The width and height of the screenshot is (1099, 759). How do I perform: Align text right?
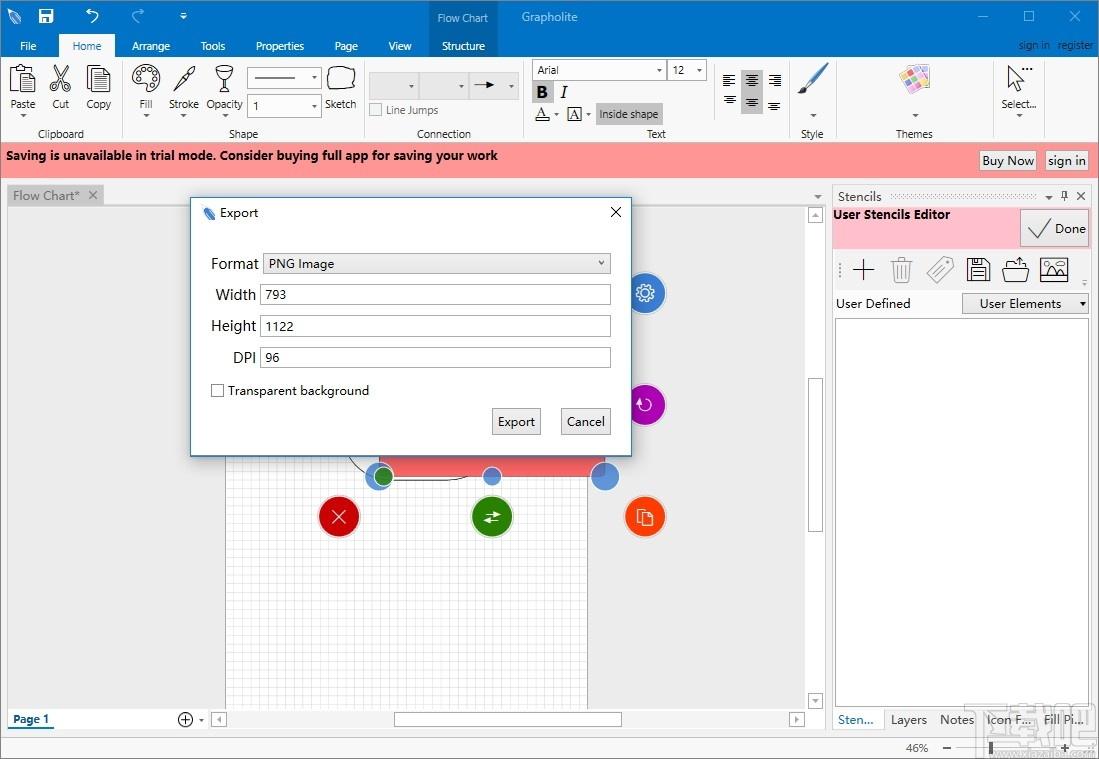774,81
